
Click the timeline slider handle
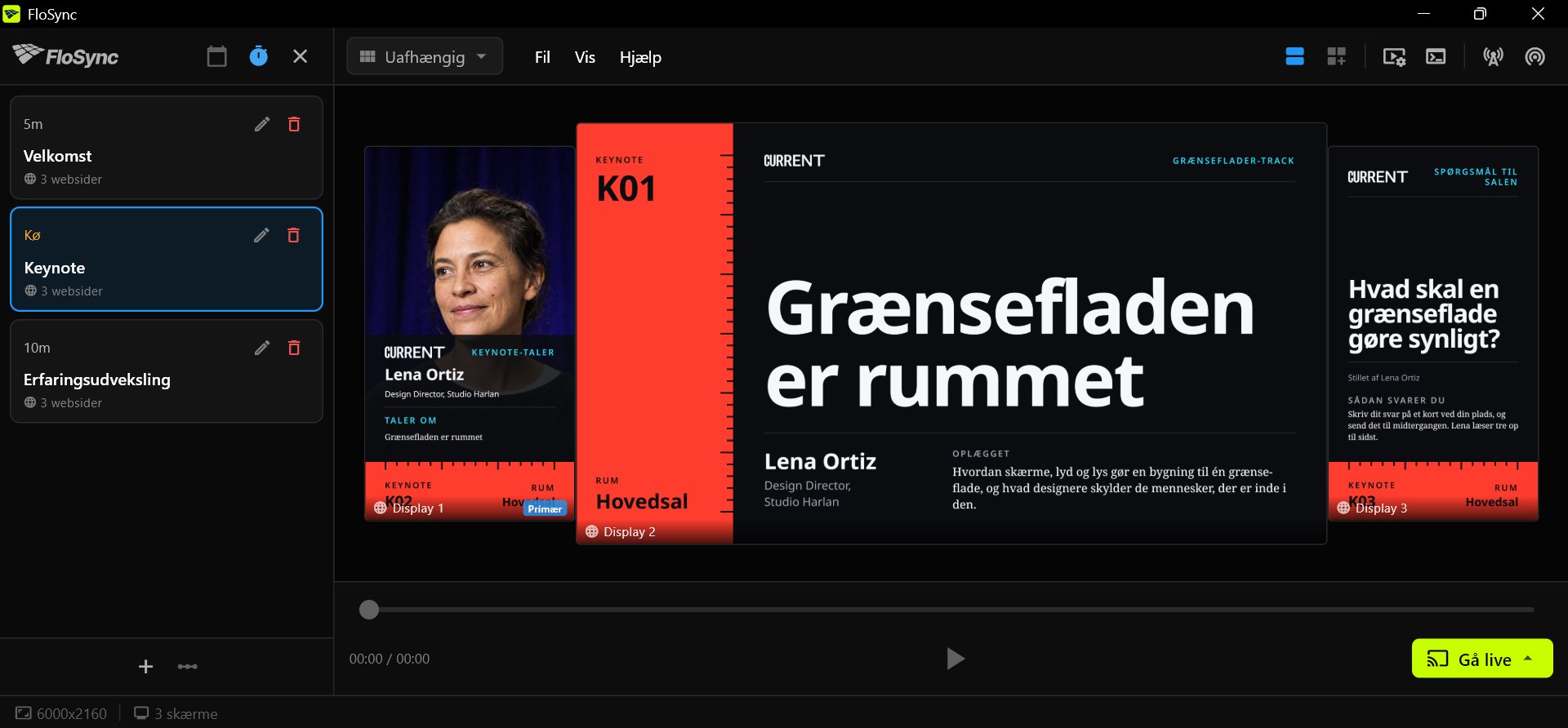369,610
